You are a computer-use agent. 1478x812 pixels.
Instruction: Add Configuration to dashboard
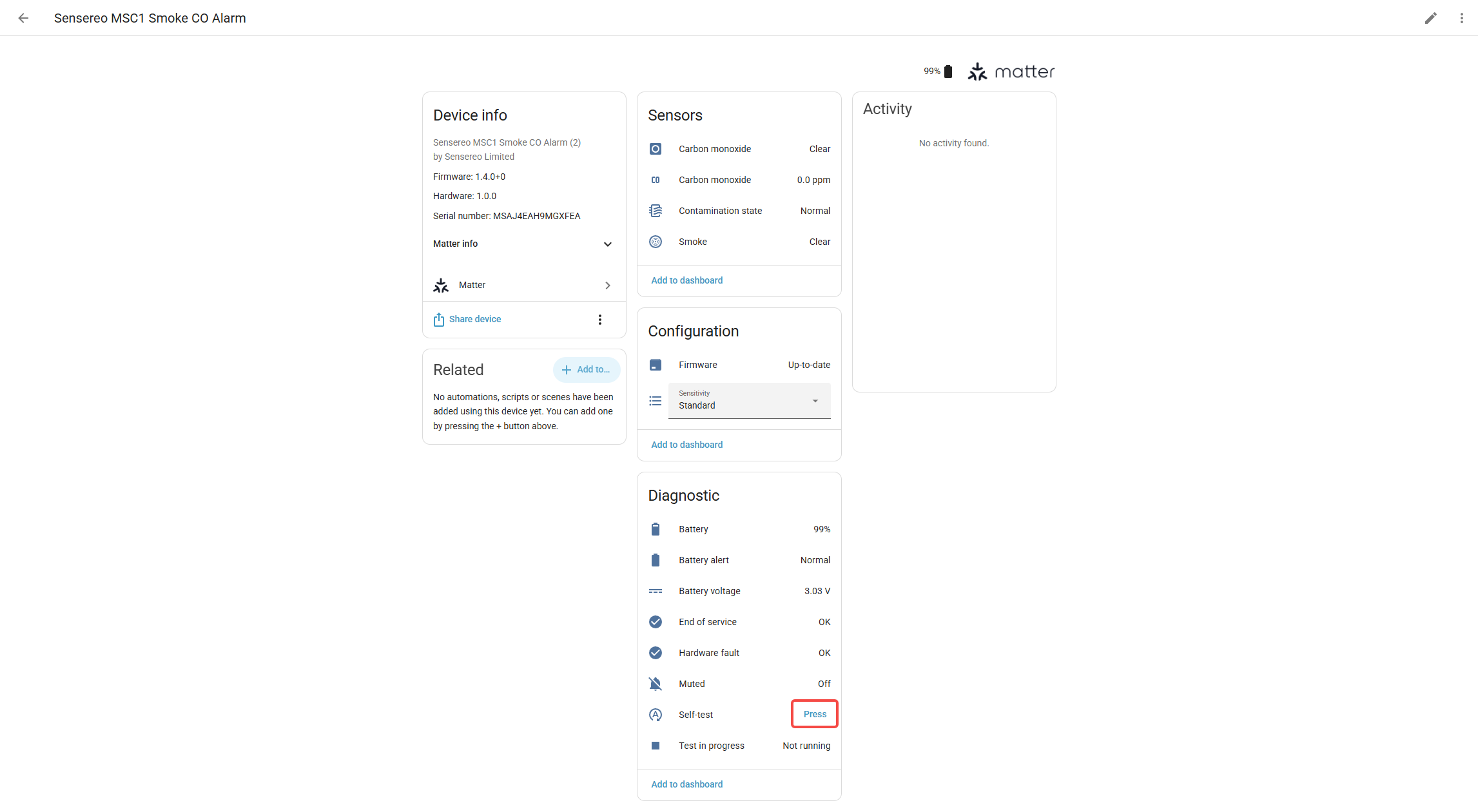point(687,445)
